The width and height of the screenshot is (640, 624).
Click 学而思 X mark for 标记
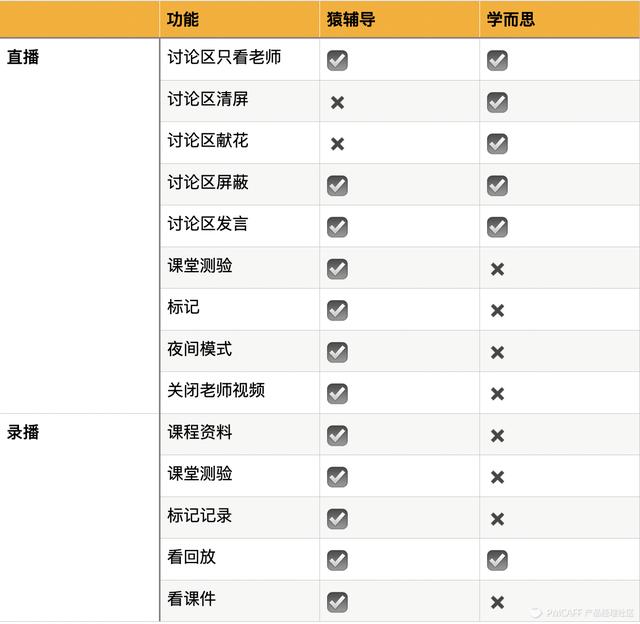497,311
